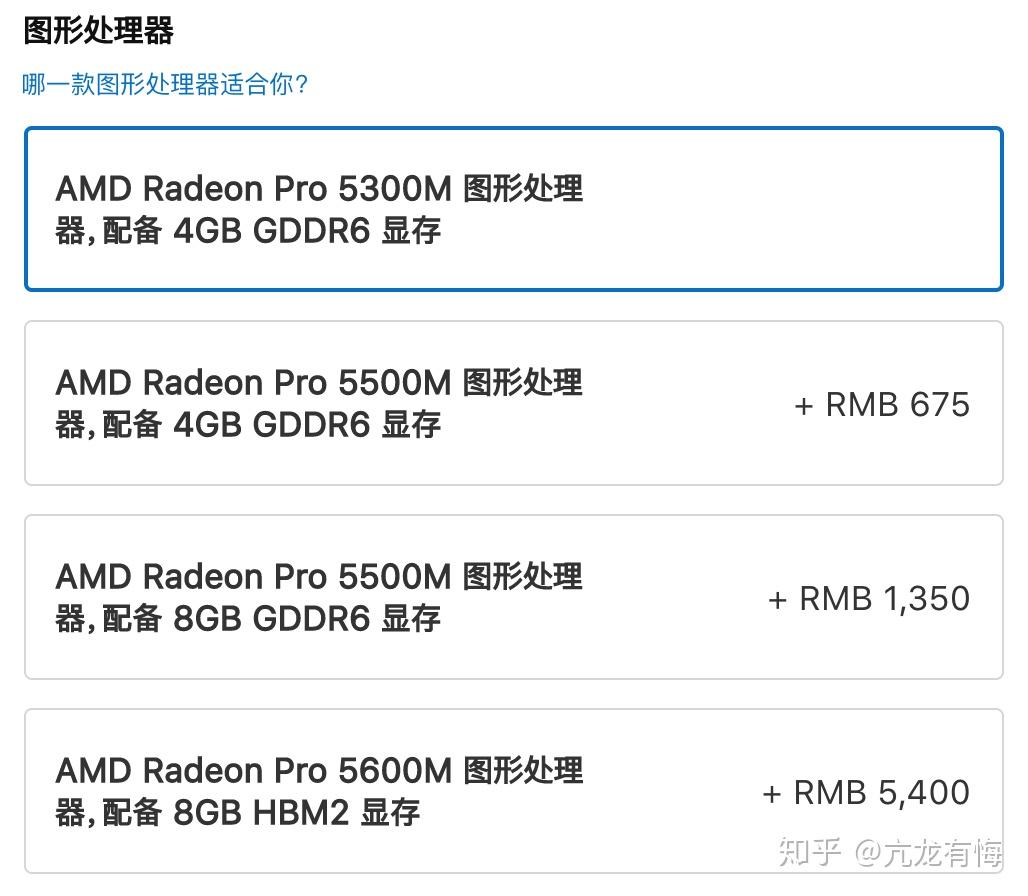Select the Radeon Pro 5600M HBM2 option
This screenshot has width=1028, height=896.
(513, 791)
